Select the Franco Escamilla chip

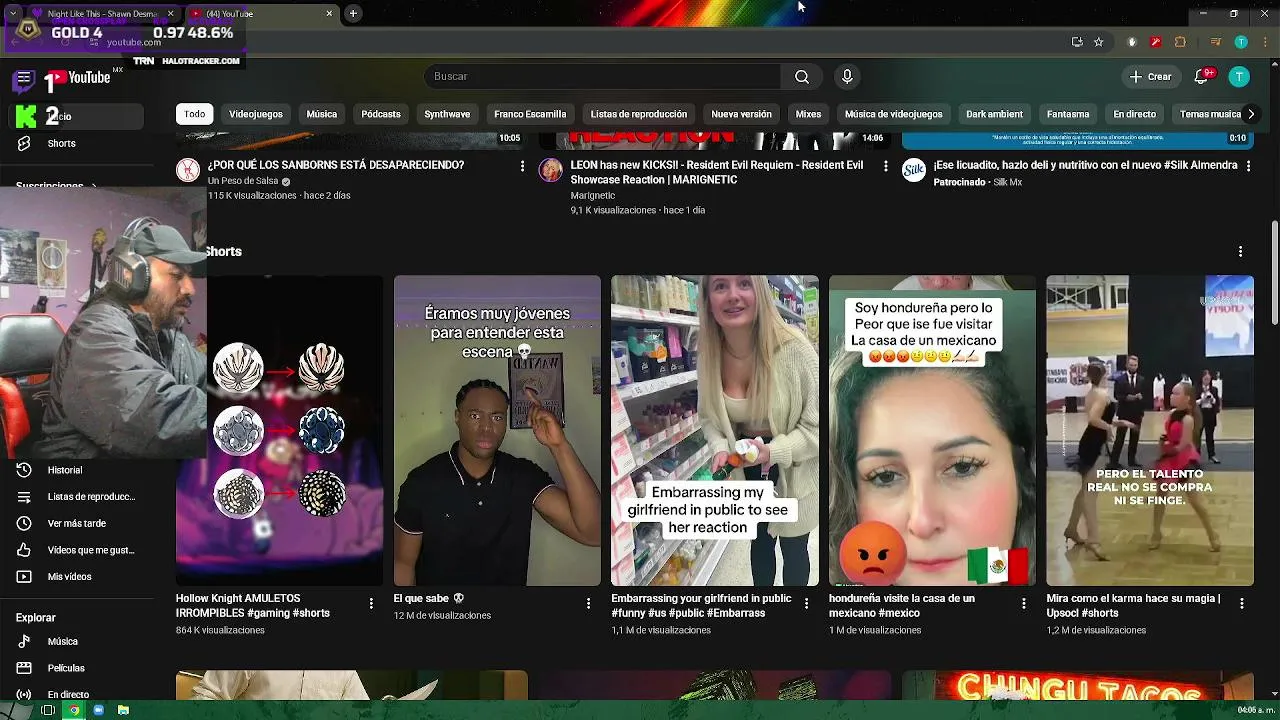[x=530, y=114]
